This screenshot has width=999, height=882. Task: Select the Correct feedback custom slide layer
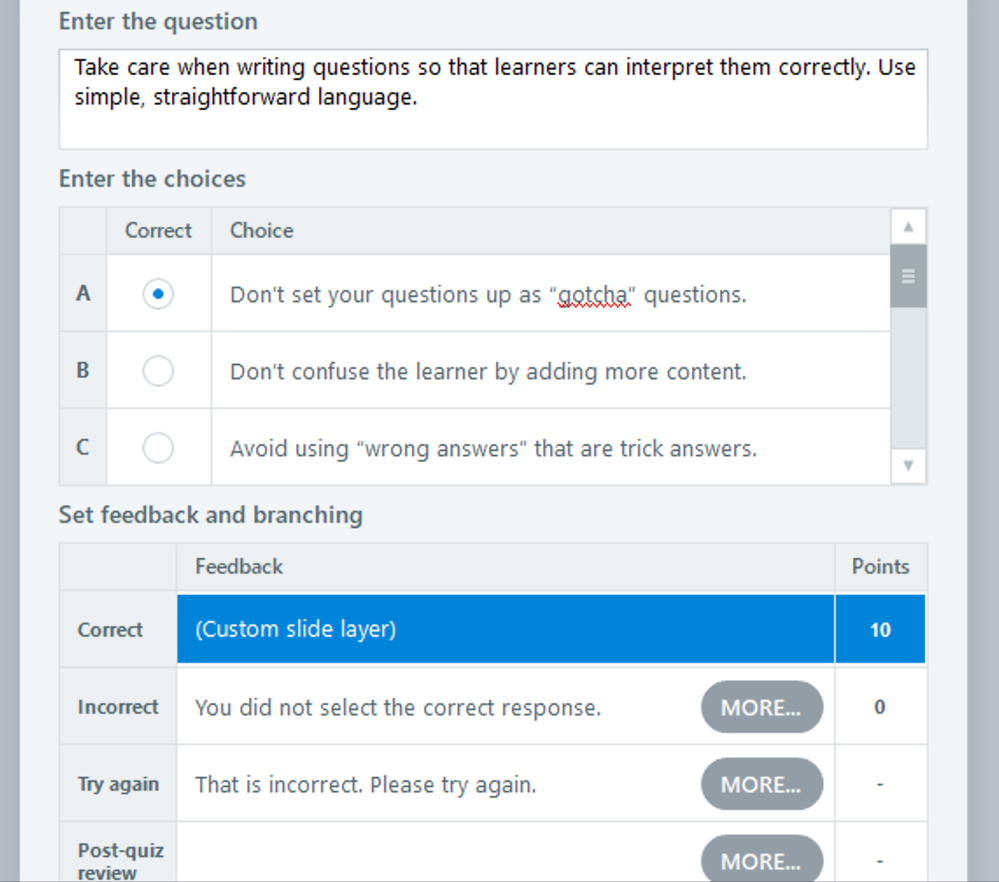pyautogui.click(x=505, y=630)
